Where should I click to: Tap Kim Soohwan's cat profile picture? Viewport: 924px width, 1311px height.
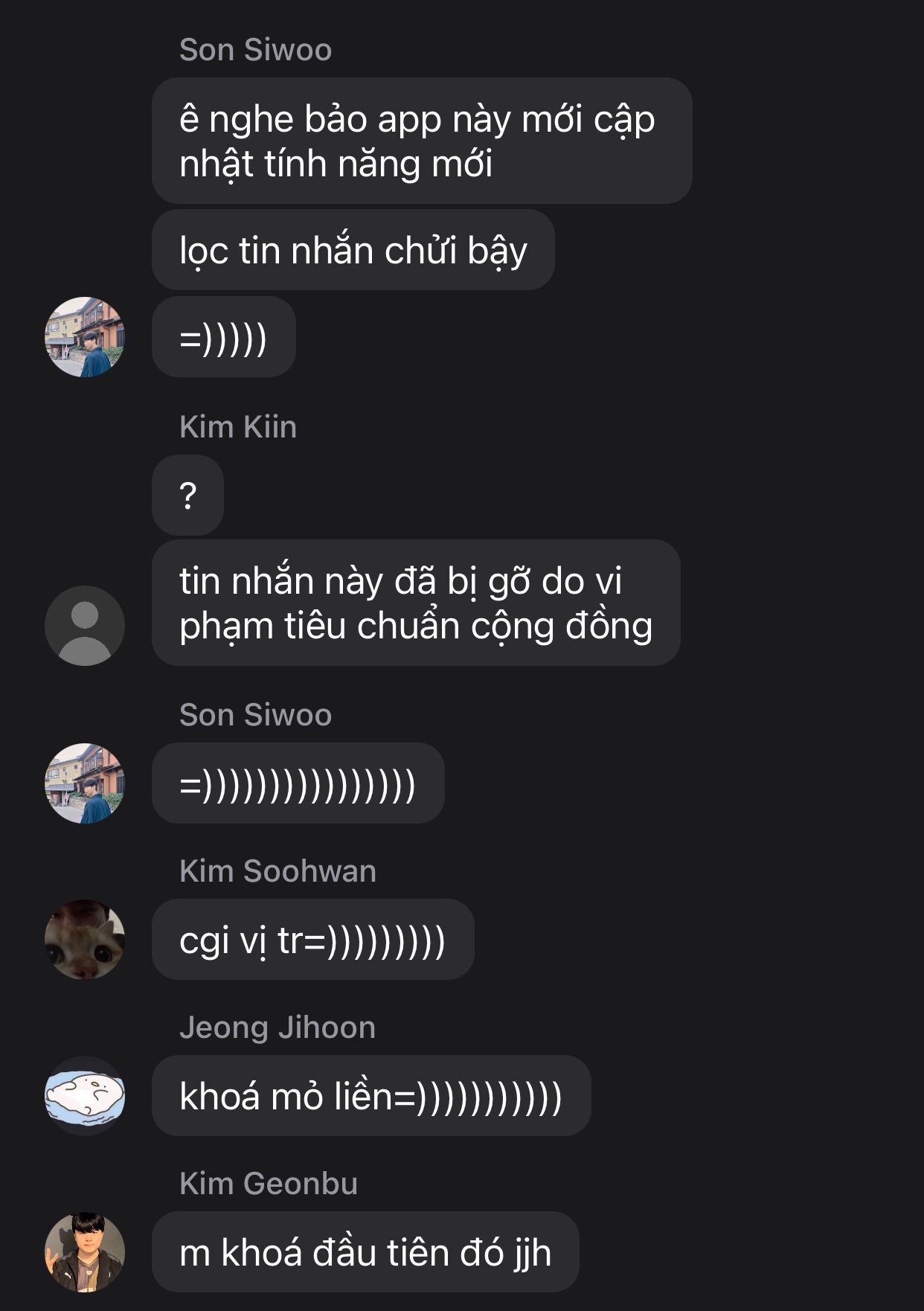pos(85,940)
